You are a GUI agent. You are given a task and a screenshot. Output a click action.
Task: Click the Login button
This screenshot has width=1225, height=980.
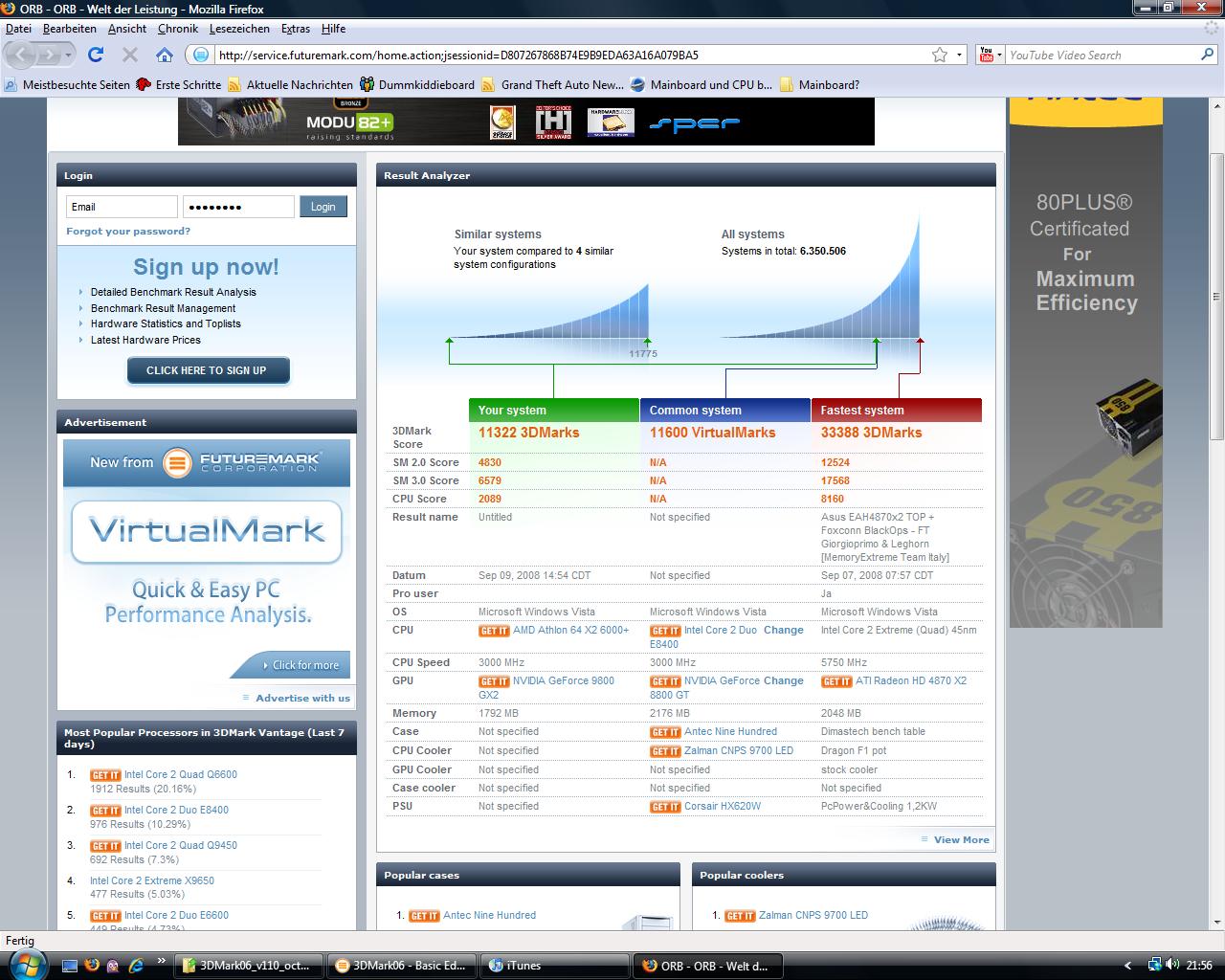click(x=323, y=207)
